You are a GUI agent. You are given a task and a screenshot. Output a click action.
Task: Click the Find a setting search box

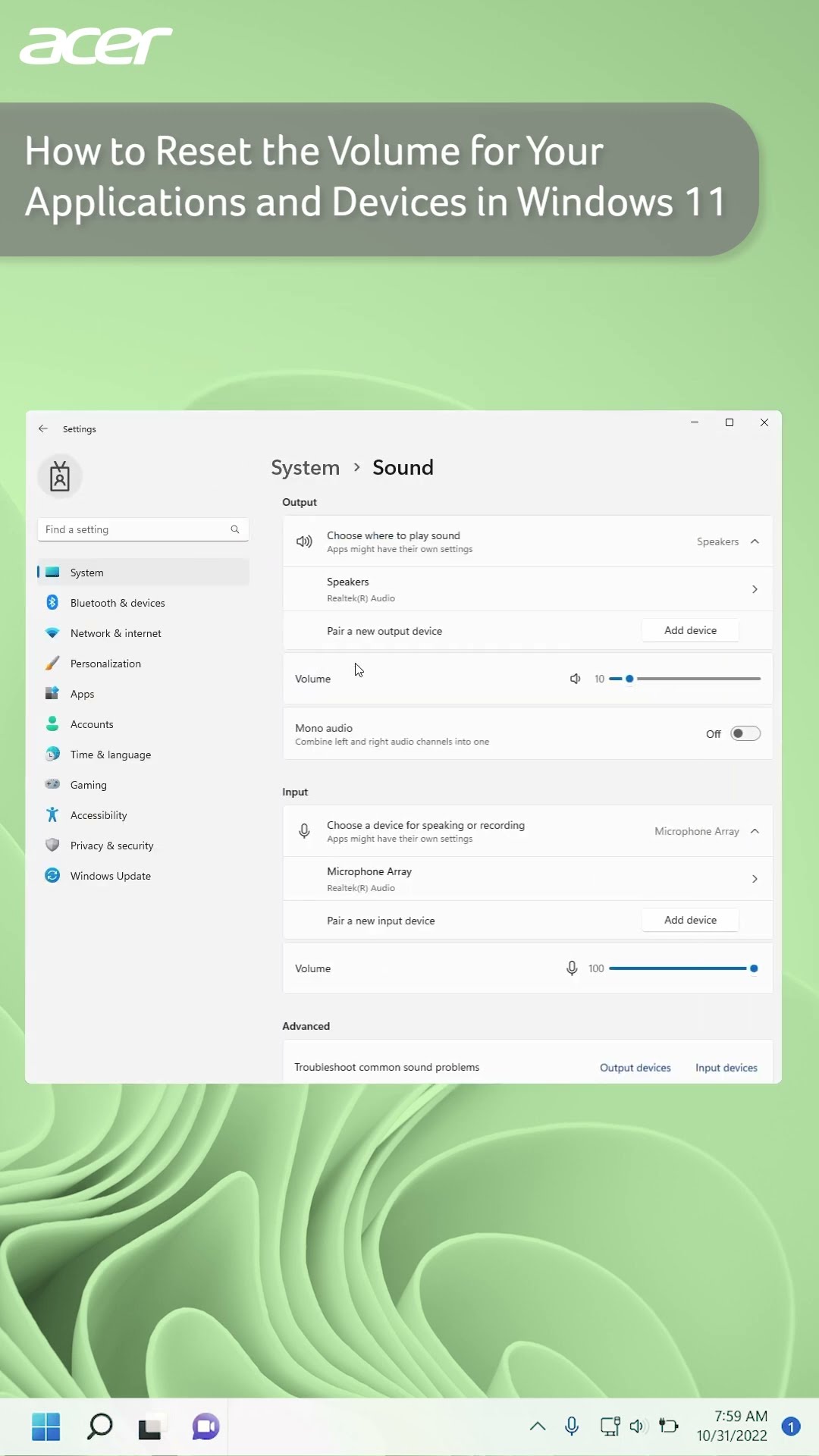pyautogui.click(x=143, y=529)
